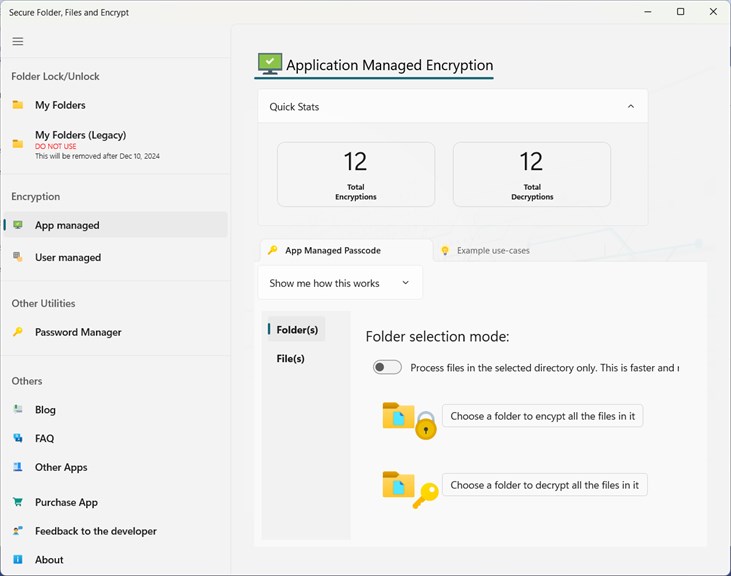The width and height of the screenshot is (731, 576).
Task: Open the About page
Action: (x=115, y=559)
